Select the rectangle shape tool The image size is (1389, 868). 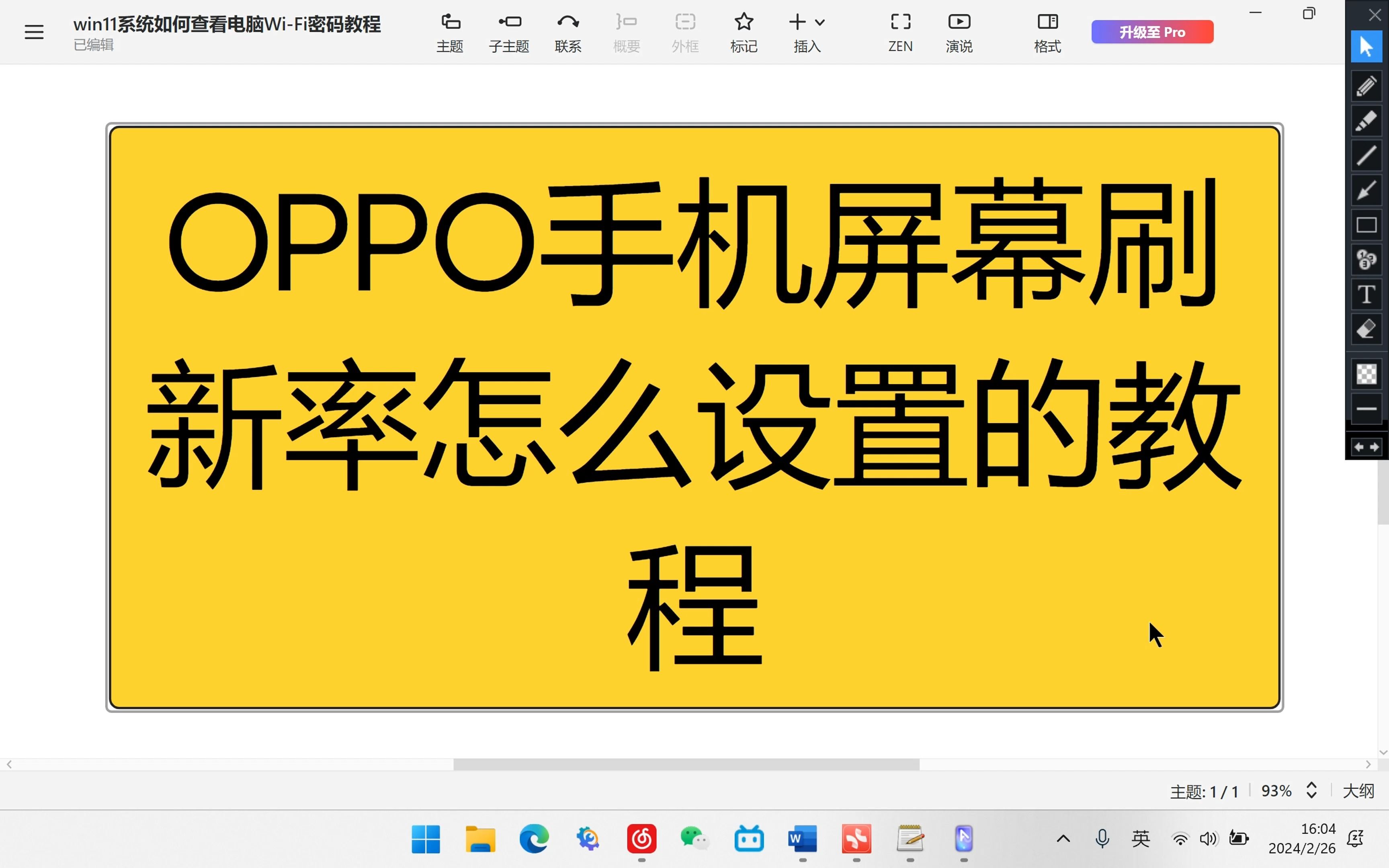click(x=1366, y=225)
